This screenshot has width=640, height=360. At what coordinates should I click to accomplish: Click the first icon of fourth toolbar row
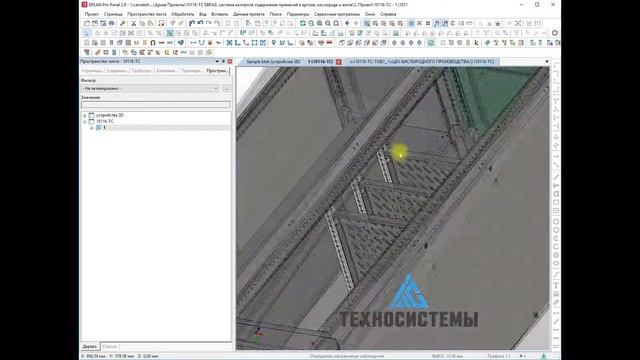coord(87,52)
